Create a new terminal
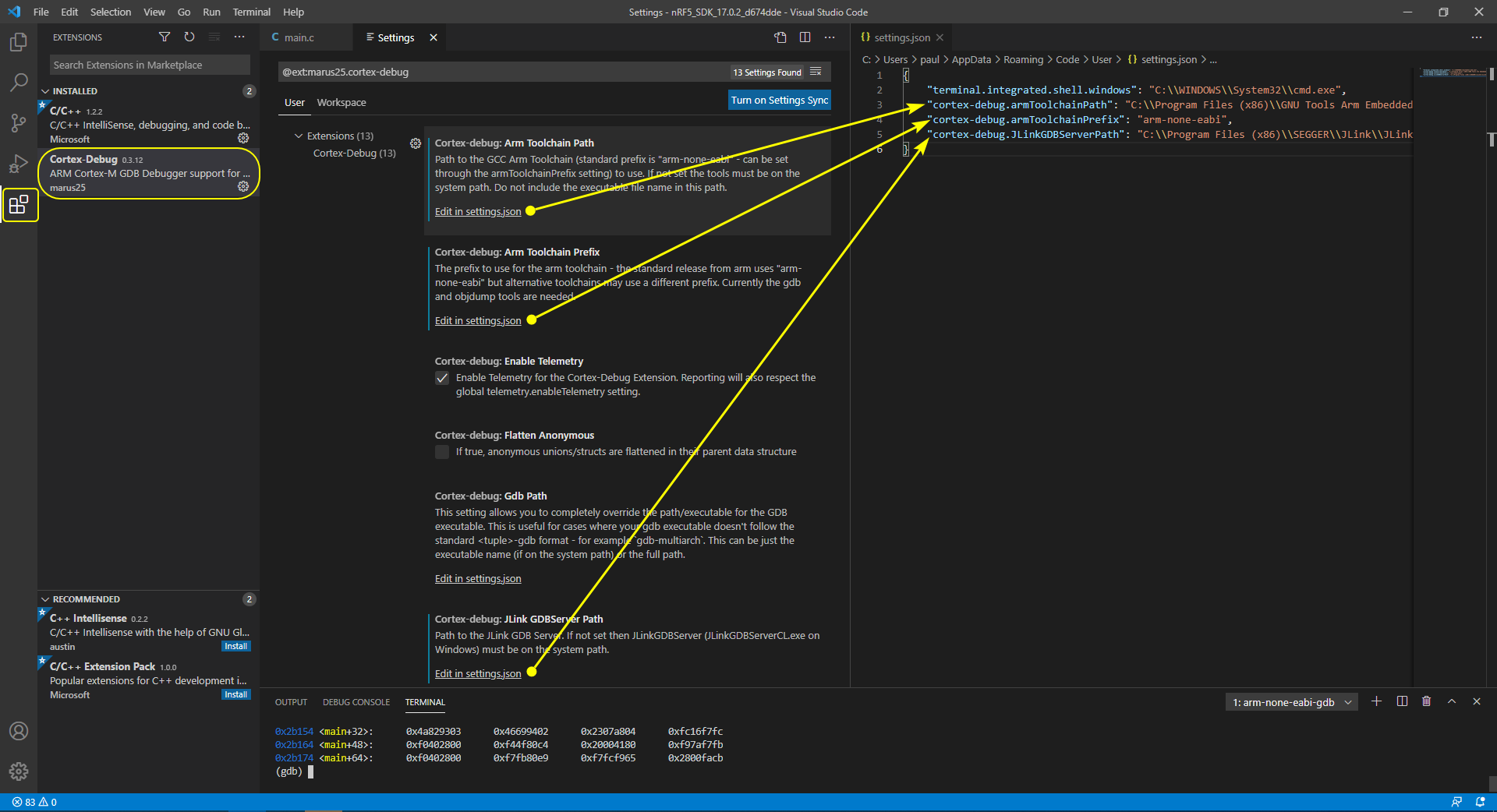This screenshot has width=1497, height=812. tap(1376, 701)
